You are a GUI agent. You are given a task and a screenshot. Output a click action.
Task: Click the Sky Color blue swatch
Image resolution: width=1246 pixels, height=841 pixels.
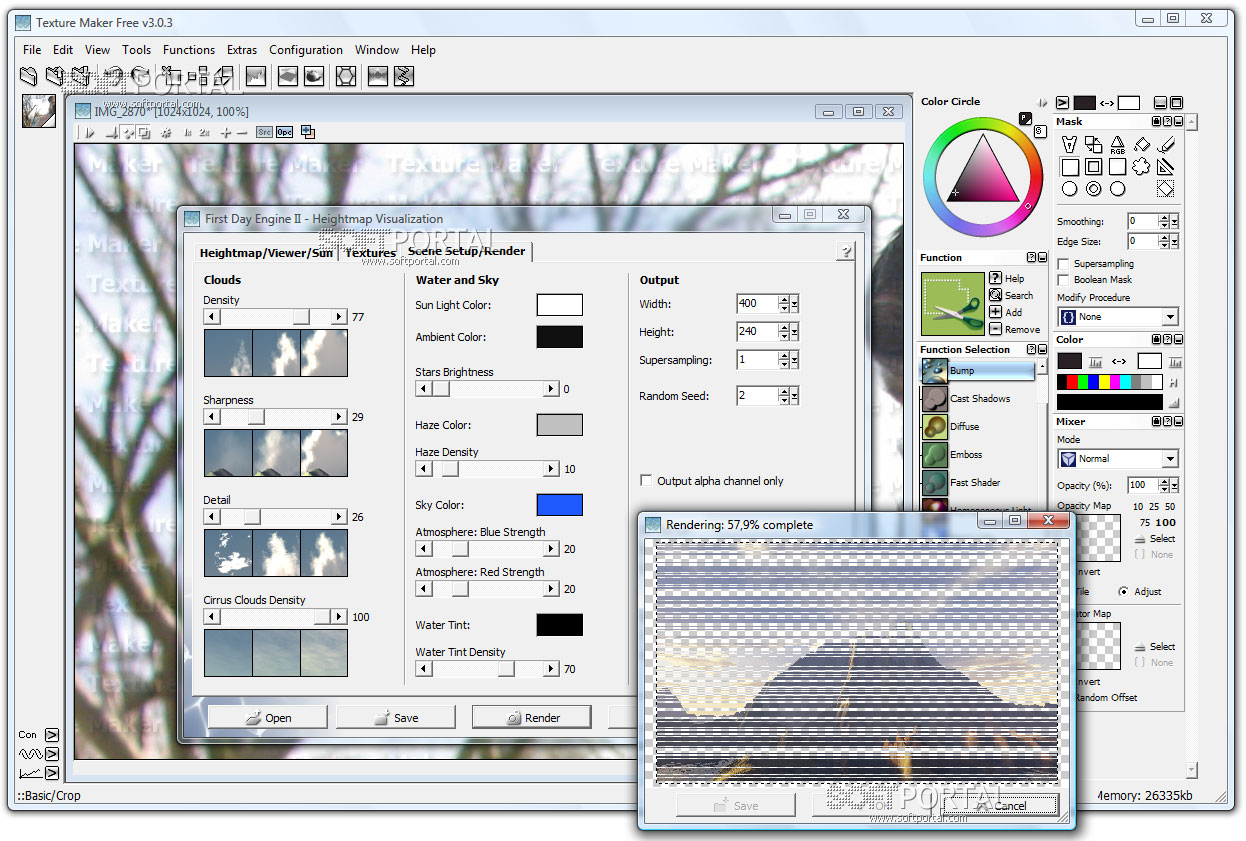pyautogui.click(x=559, y=505)
